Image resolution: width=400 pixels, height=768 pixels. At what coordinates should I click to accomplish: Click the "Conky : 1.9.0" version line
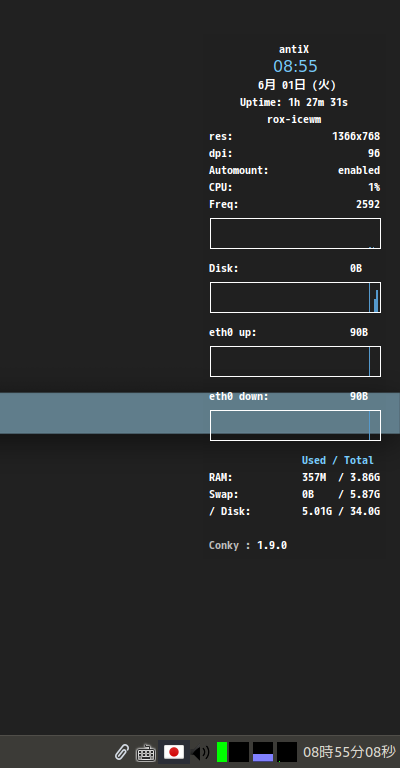click(248, 545)
